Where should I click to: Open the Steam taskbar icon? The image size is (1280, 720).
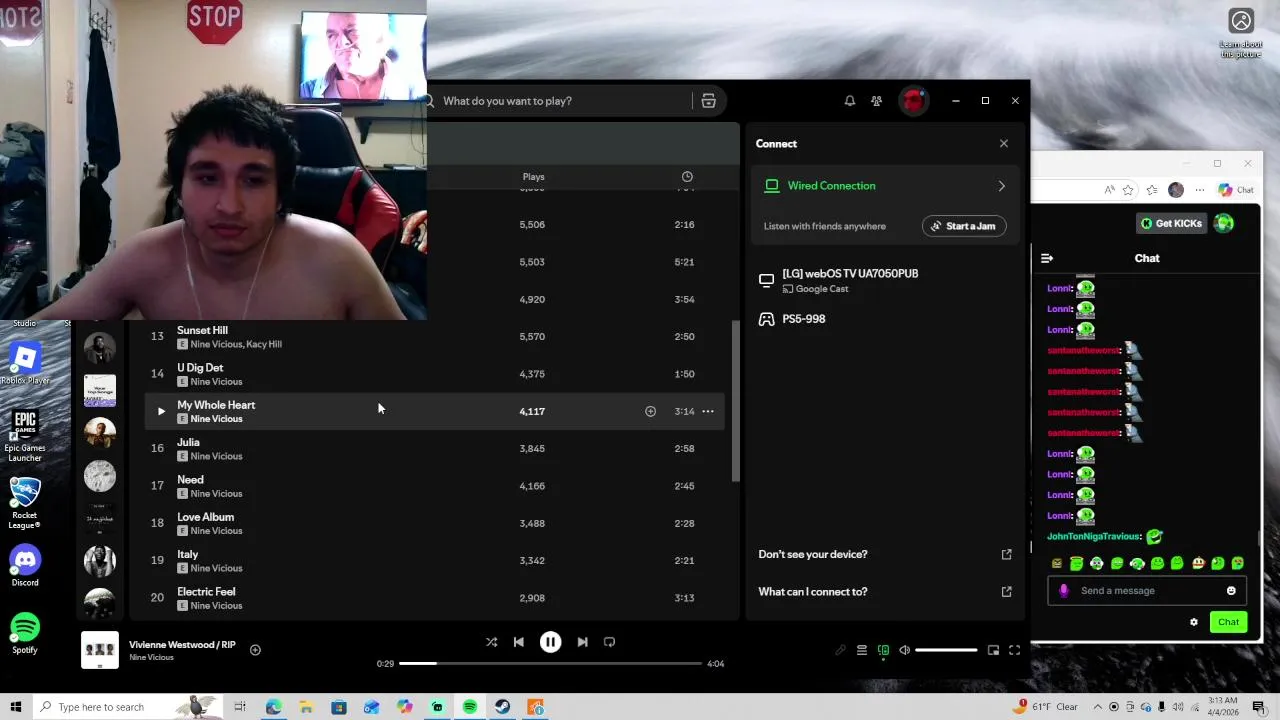(x=502, y=707)
